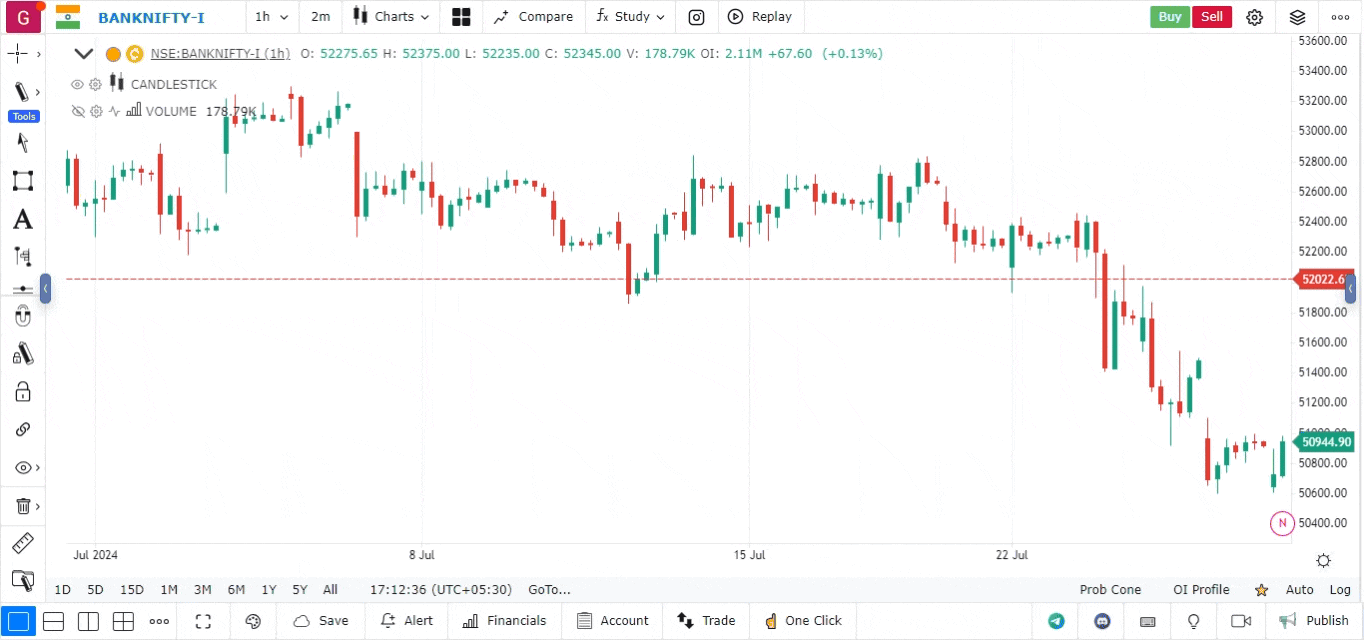Hide the CANDLESTICK series with eye icon
Viewport: 1364px width, 640px height.
point(77,85)
